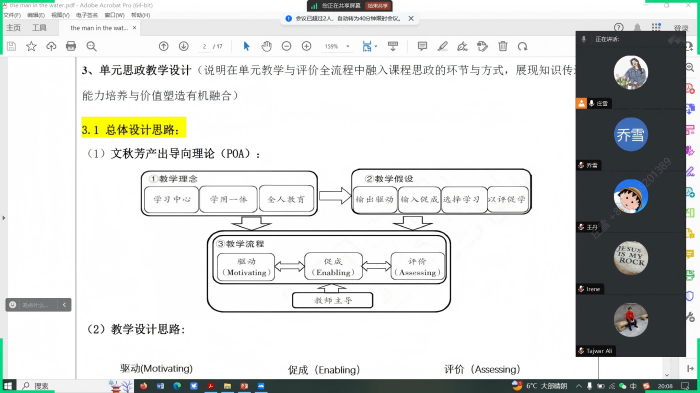The image size is (700, 393).
Task: Select the hand pan tool
Action: (267, 46)
